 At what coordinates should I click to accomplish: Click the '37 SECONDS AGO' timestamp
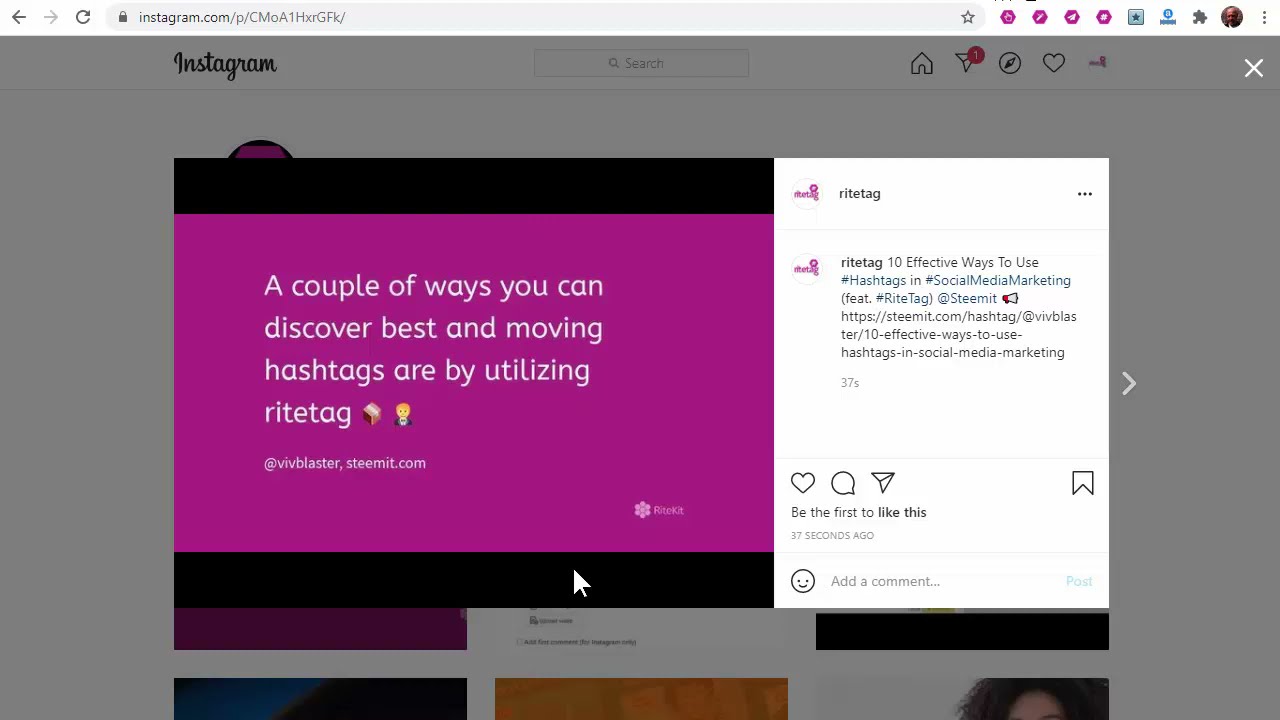[832, 535]
